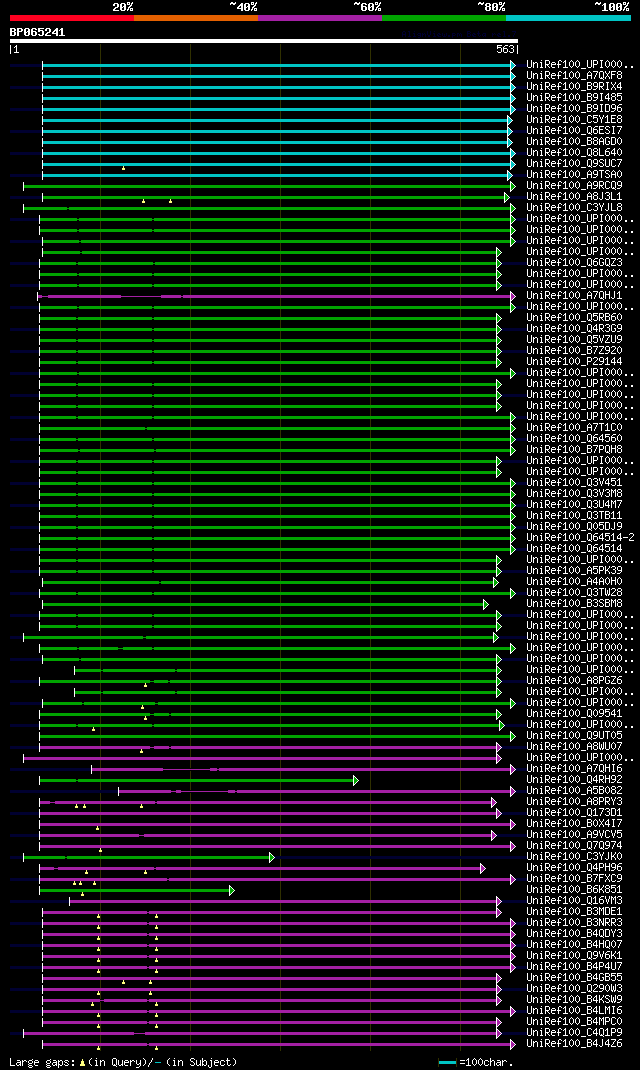Viewport: 640px width, 1070px height.
Task: Select hit UniRef100_Q5RB60
Action: [x=574, y=317]
